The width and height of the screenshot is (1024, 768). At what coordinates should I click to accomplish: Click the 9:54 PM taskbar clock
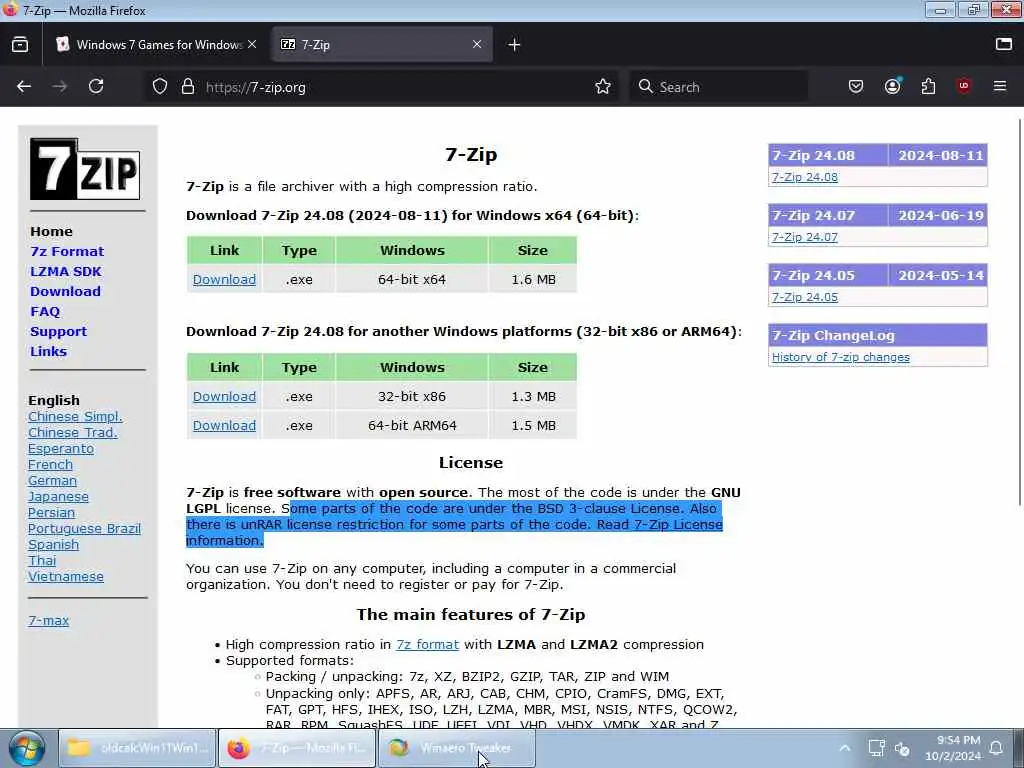[953, 748]
